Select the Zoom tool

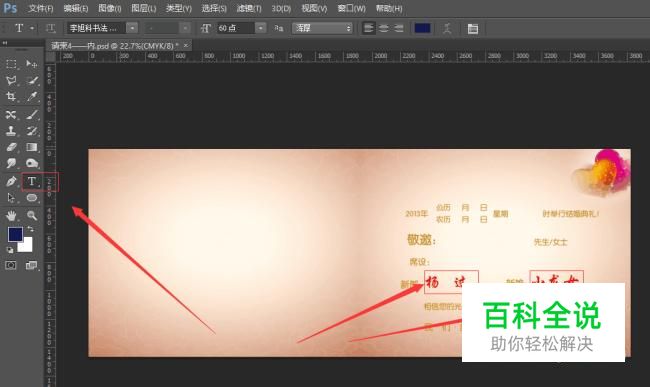coord(32,215)
